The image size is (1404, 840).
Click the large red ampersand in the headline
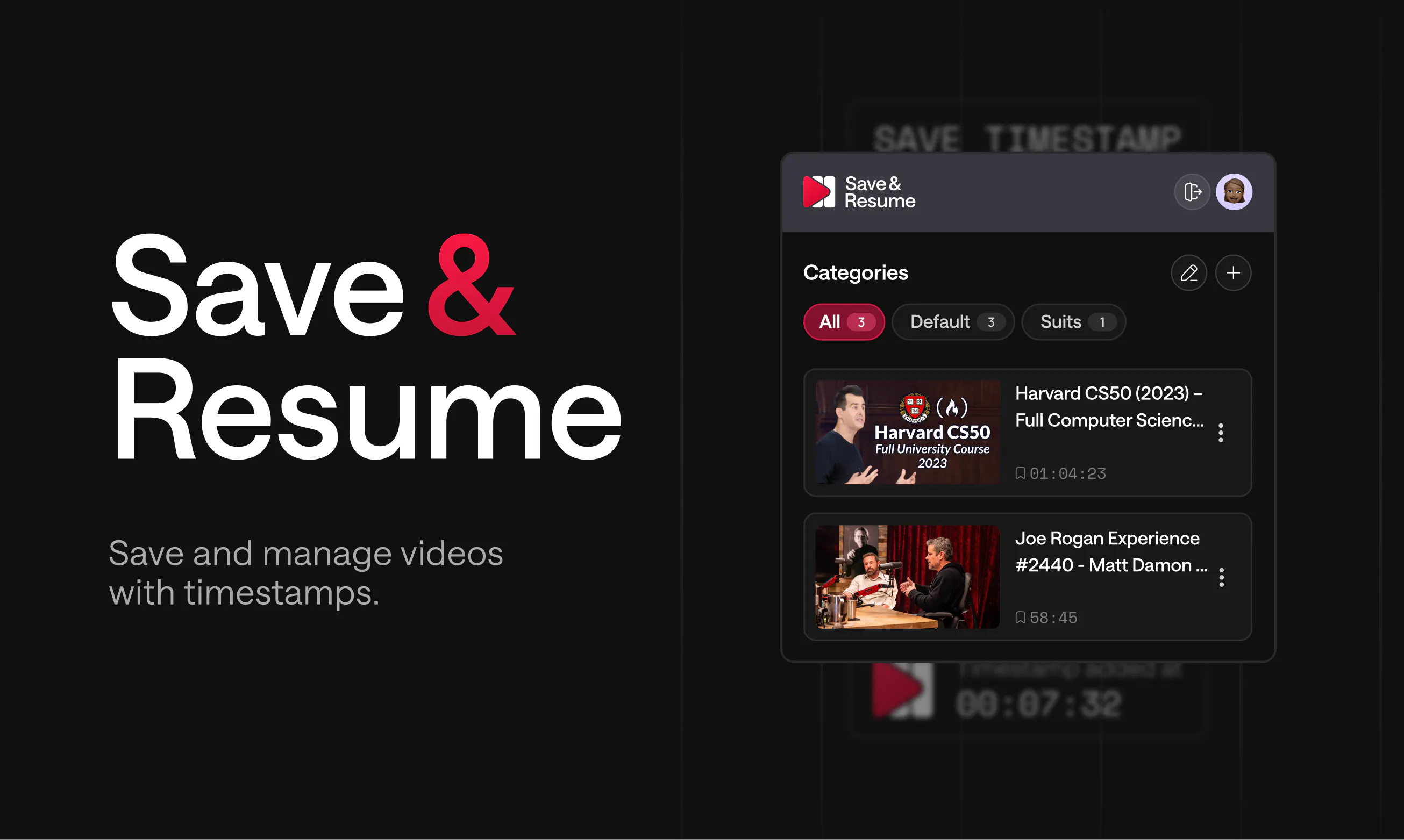(x=471, y=285)
